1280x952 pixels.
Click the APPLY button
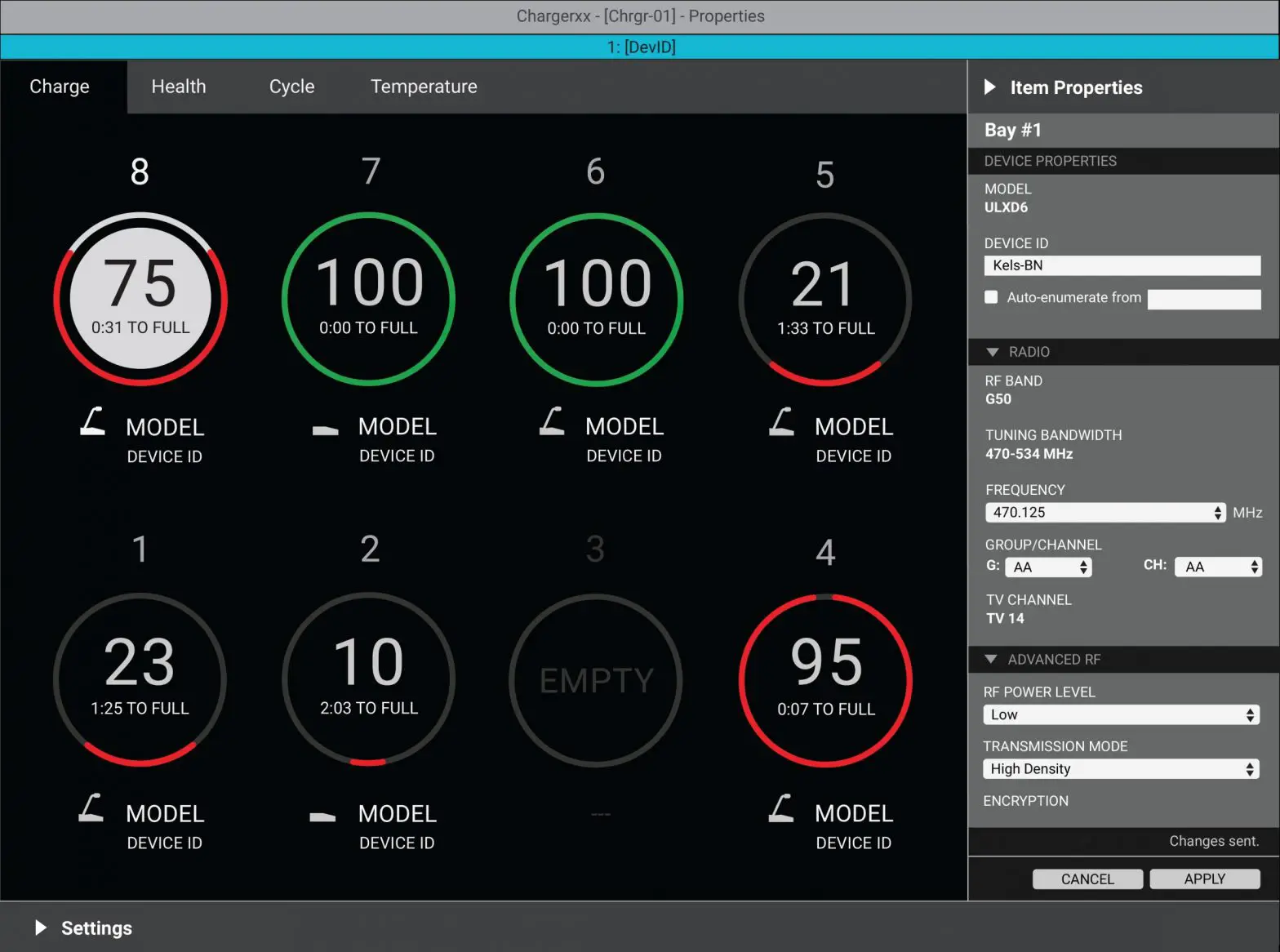1204,879
